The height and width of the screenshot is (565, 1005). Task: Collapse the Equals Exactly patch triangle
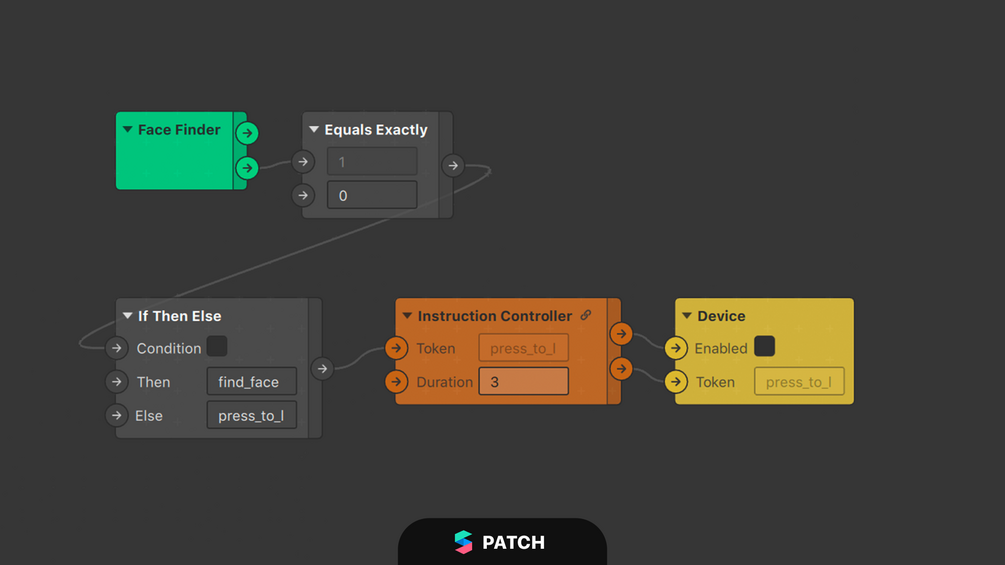tap(314, 129)
